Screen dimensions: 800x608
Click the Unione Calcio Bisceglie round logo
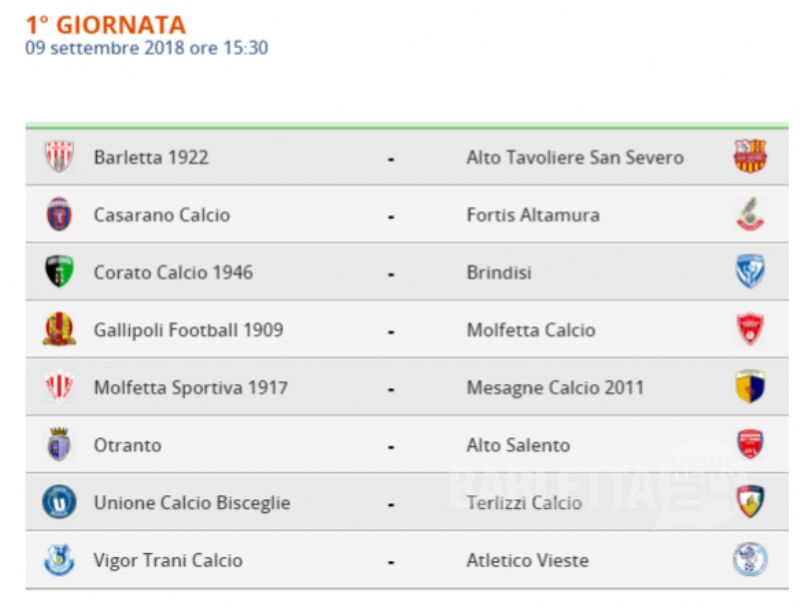coord(59,502)
